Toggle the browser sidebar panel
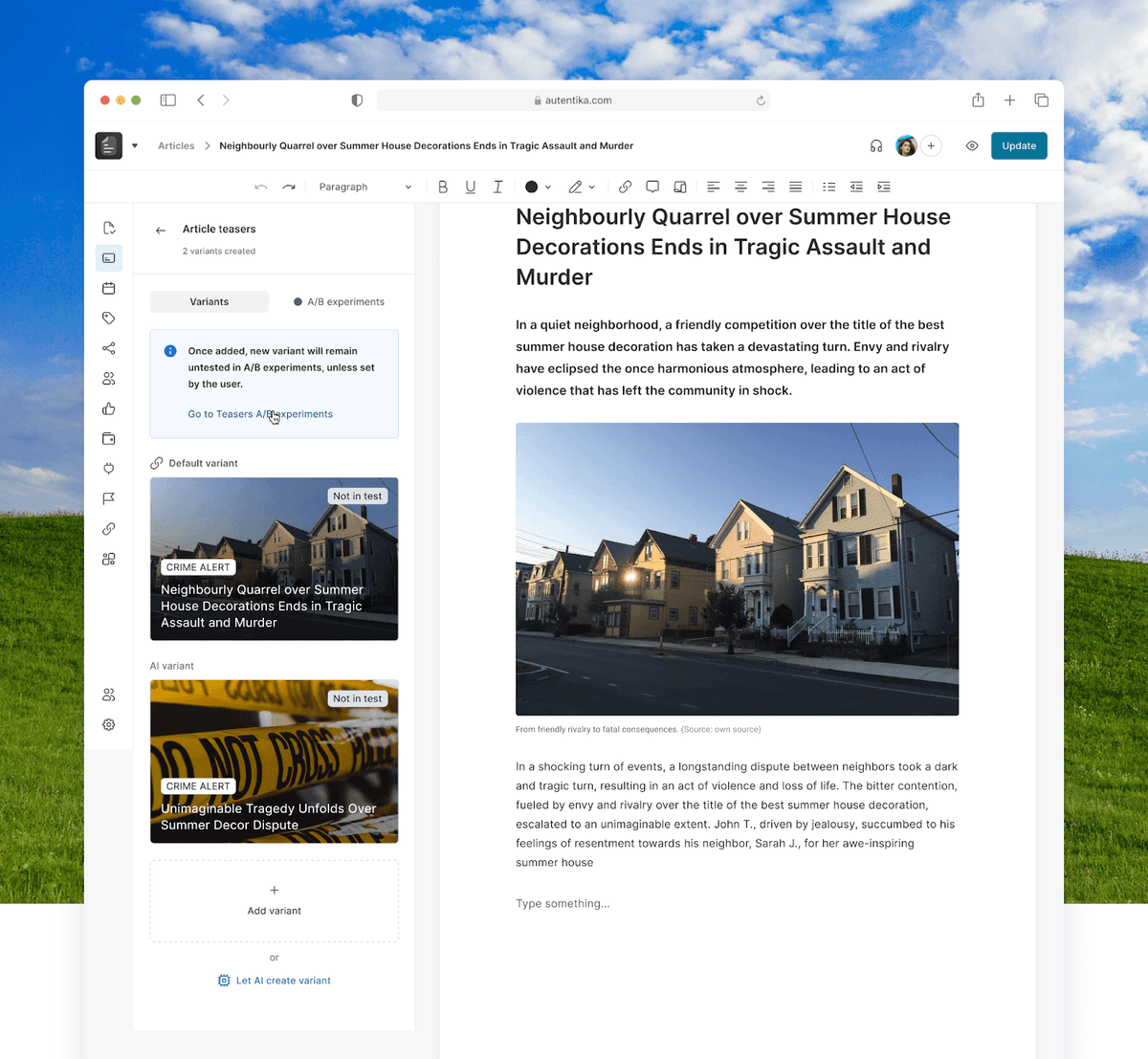 point(168,99)
